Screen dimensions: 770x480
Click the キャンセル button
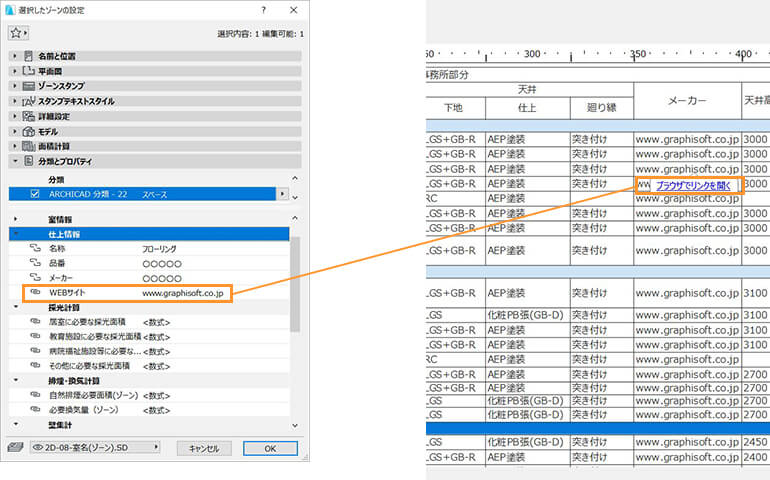click(x=204, y=448)
